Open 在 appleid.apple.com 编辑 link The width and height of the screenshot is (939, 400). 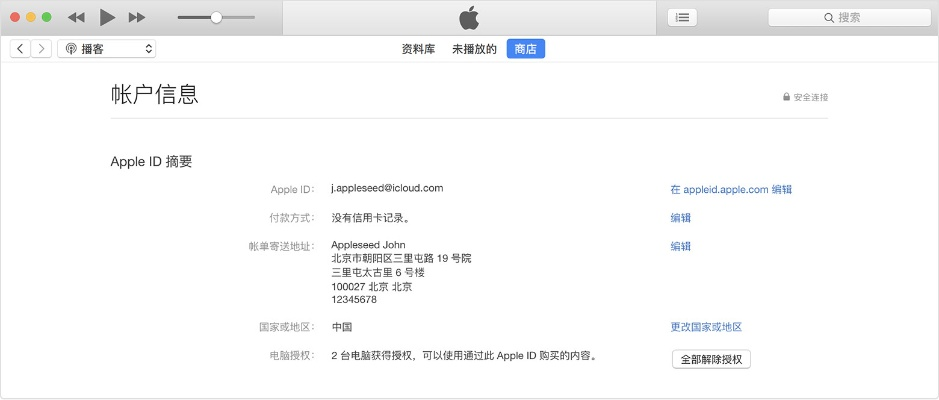point(731,189)
